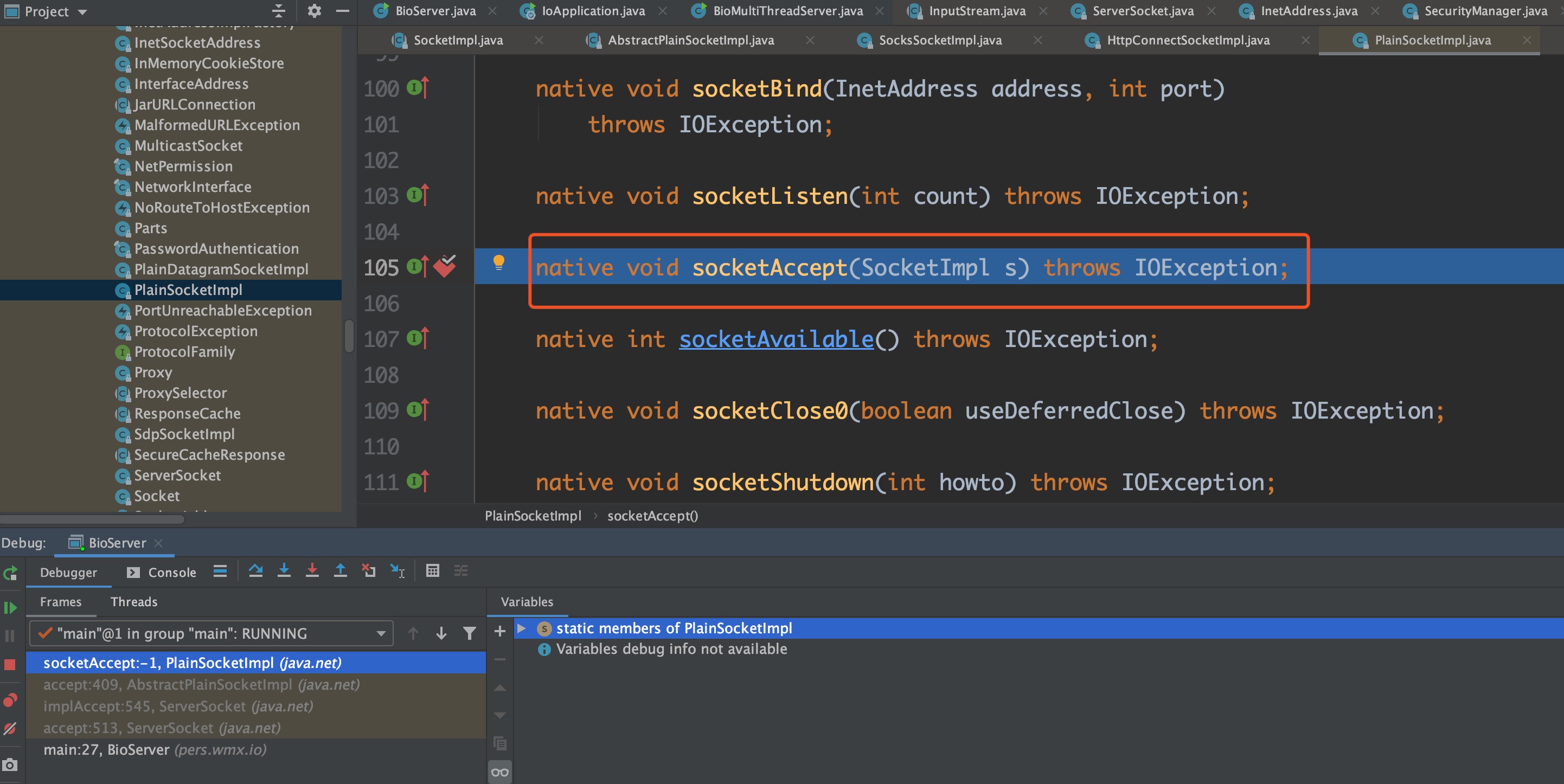Expand static members of PlainSocketImpl

click(x=521, y=628)
